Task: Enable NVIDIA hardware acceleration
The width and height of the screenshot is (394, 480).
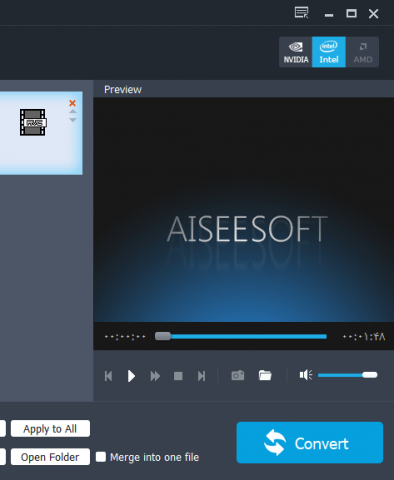Action: click(296, 52)
